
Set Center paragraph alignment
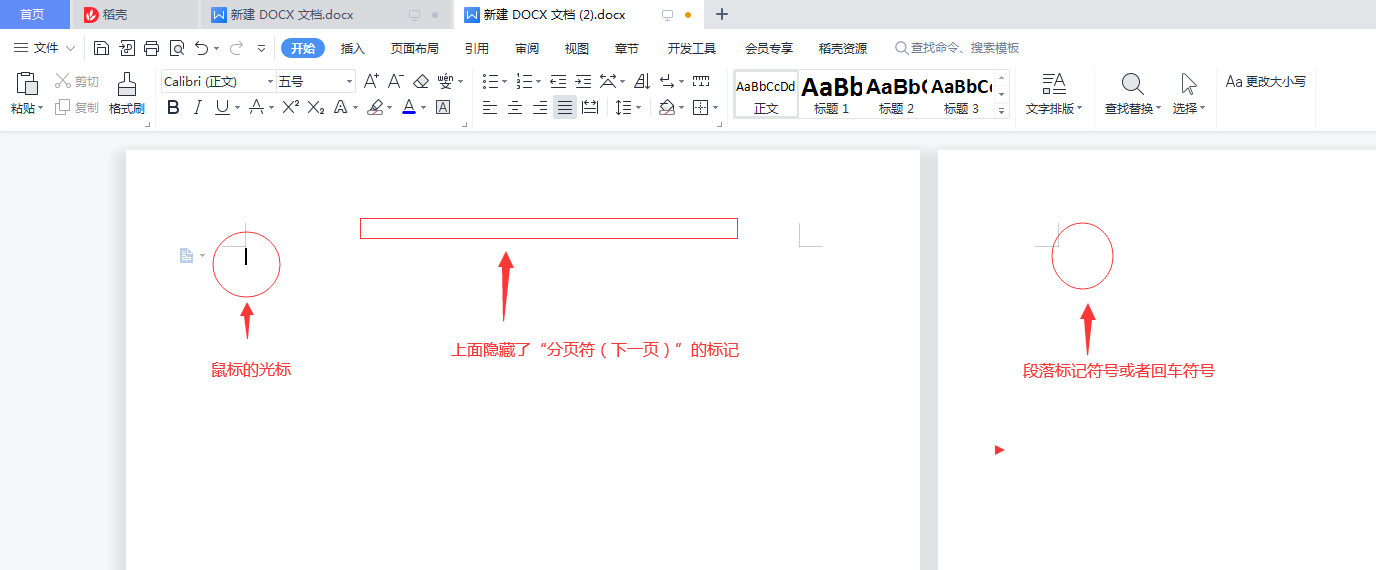pos(515,107)
